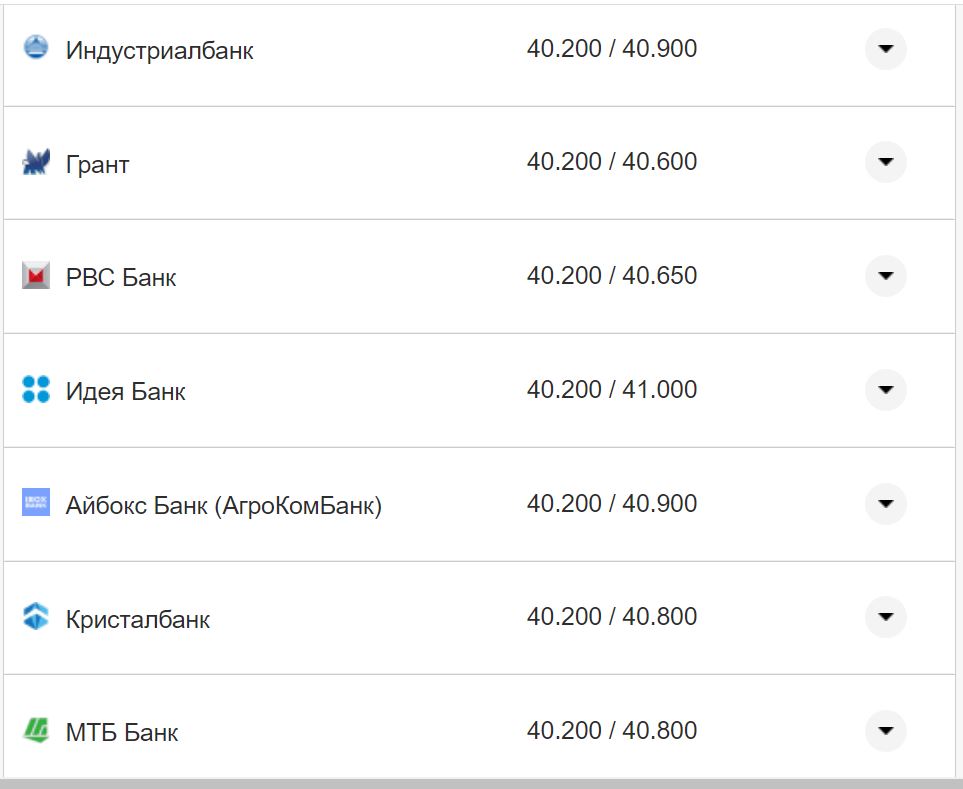
Task: Open the Идея Банк dropdown arrow
Action: pos(885,389)
